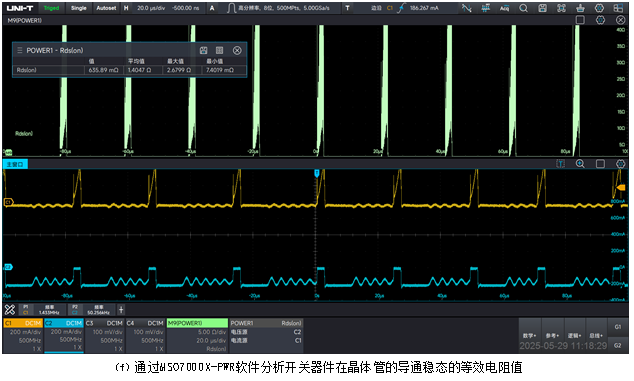The height and width of the screenshot is (381, 634).
Task: Click the Rds(on) maximum value 2.6799 Ω
Action: (179, 70)
